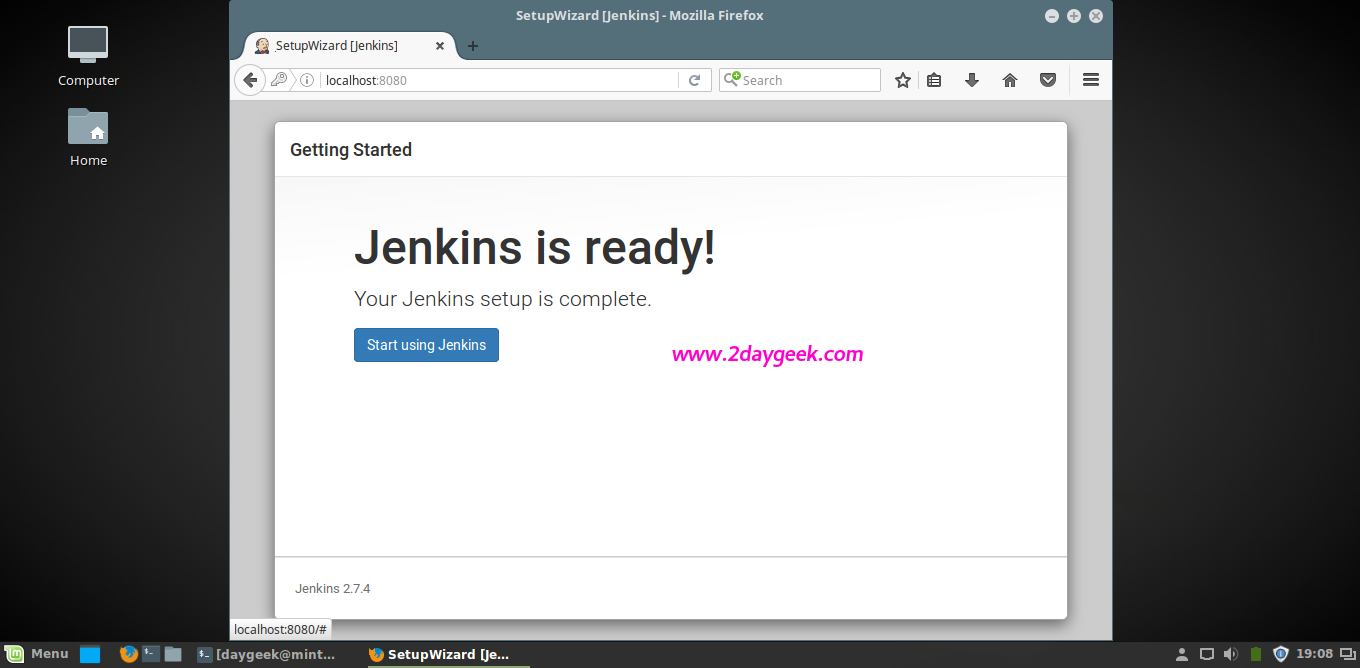Focus the localhost:8080 address field
This screenshot has height=668, width=1360.
[500, 80]
